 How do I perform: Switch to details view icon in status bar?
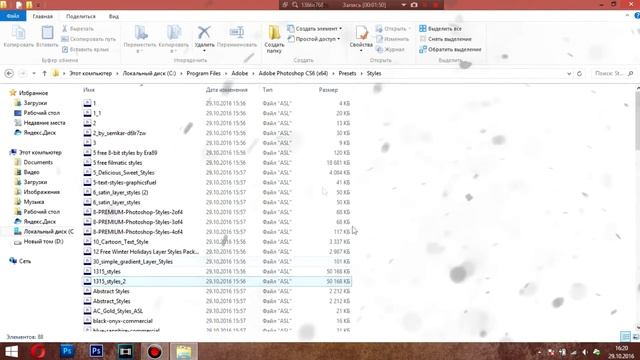click(625, 336)
